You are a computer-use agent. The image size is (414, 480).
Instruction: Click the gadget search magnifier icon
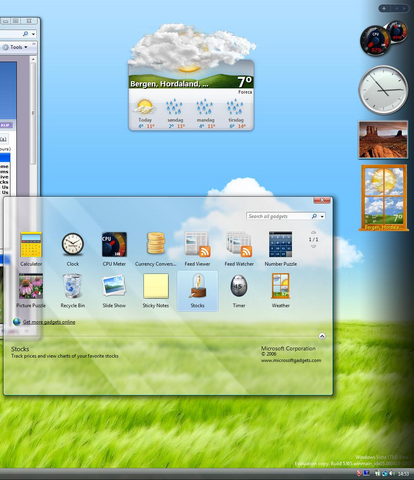(314, 216)
